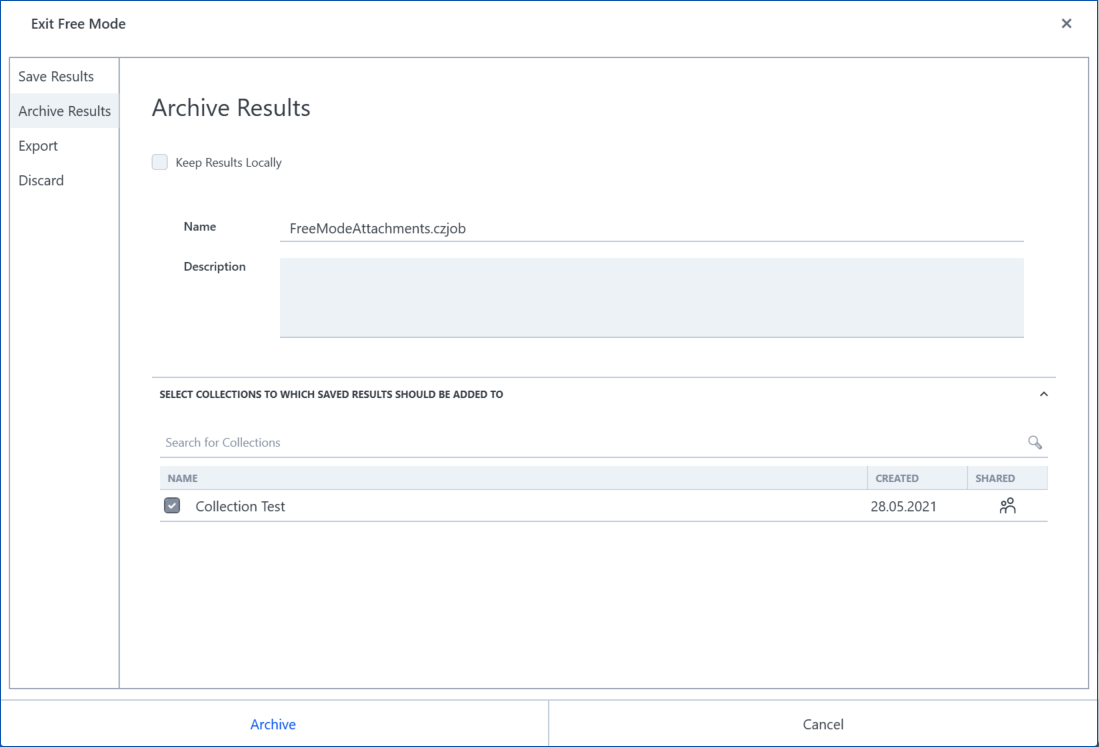Click the Name input field

[650, 228]
